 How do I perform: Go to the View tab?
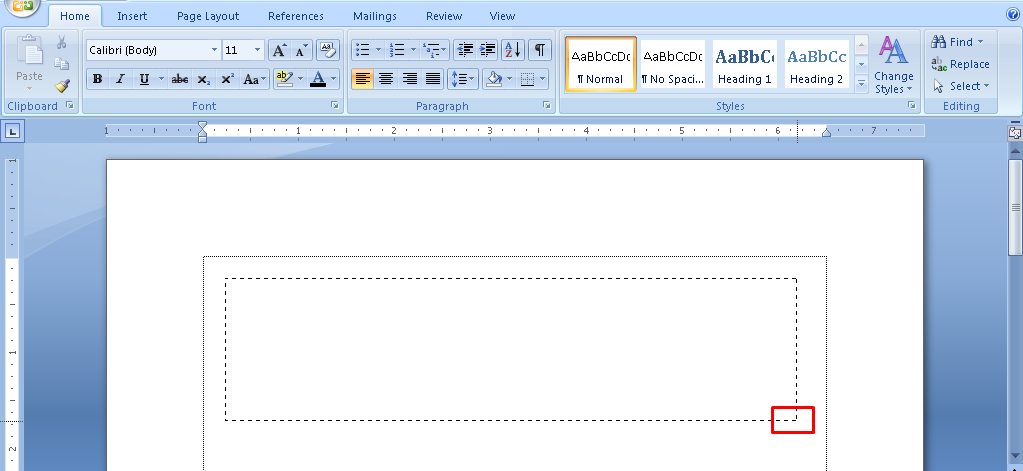point(502,16)
